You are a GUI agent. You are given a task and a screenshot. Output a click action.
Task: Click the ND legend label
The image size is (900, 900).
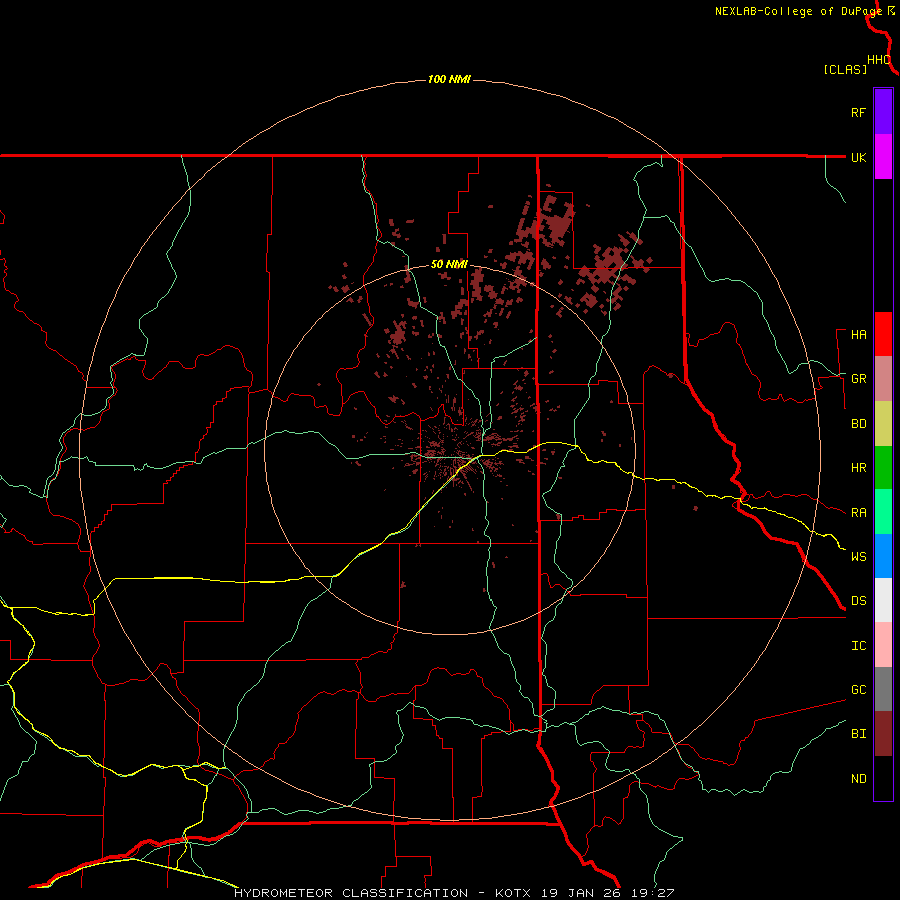(859, 779)
